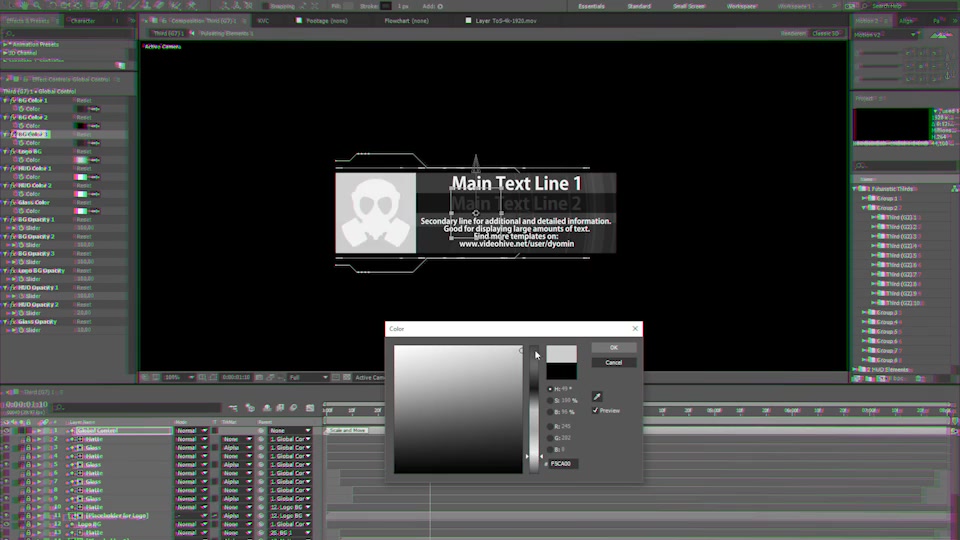The width and height of the screenshot is (960, 540).
Task: Switch to the Character panel tab
Action: (x=83, y=21)
